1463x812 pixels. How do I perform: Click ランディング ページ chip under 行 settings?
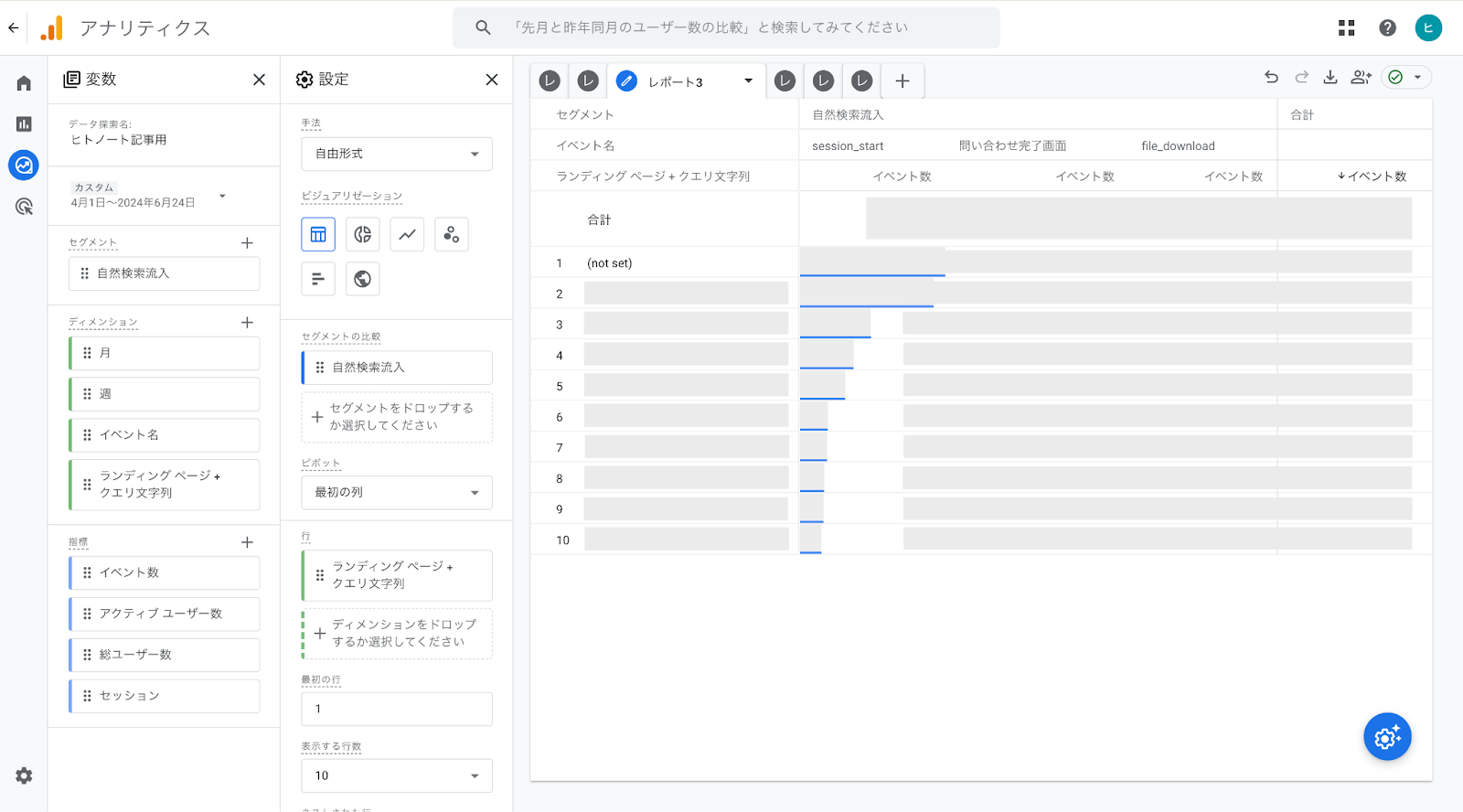coord(397,575)
